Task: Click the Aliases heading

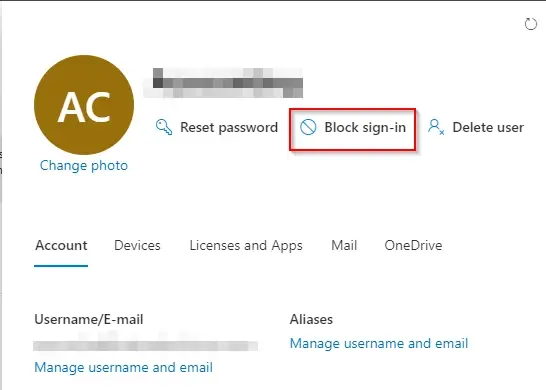Action: coord(311,319)
